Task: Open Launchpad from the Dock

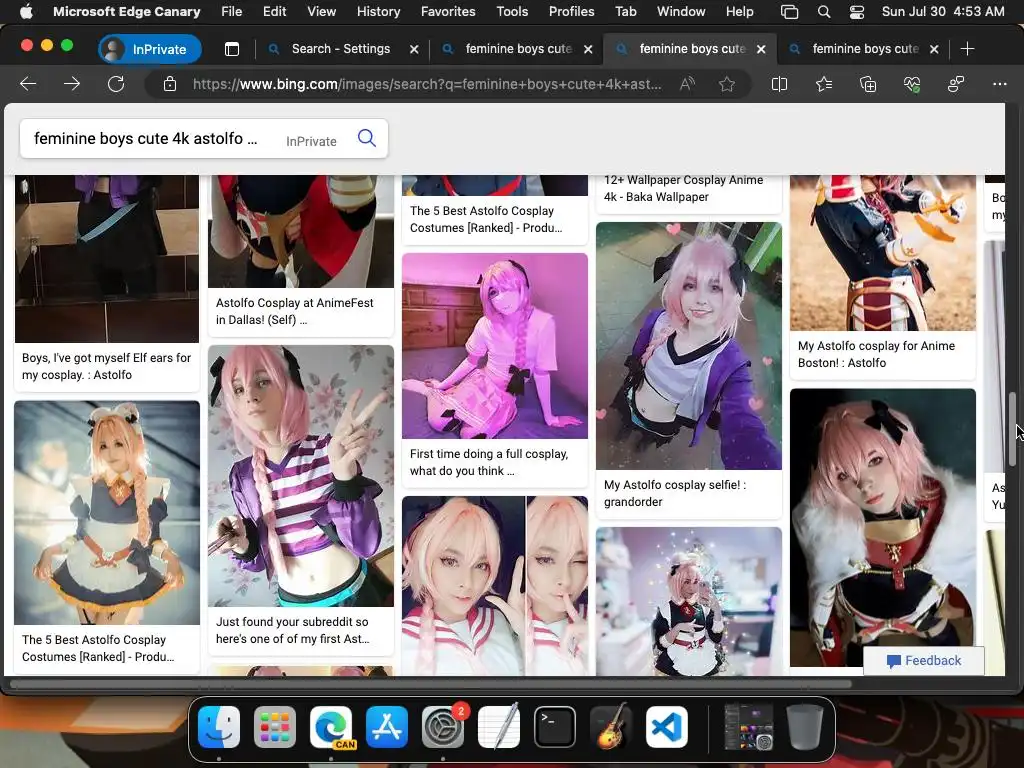Action: (x=275, y=726)
